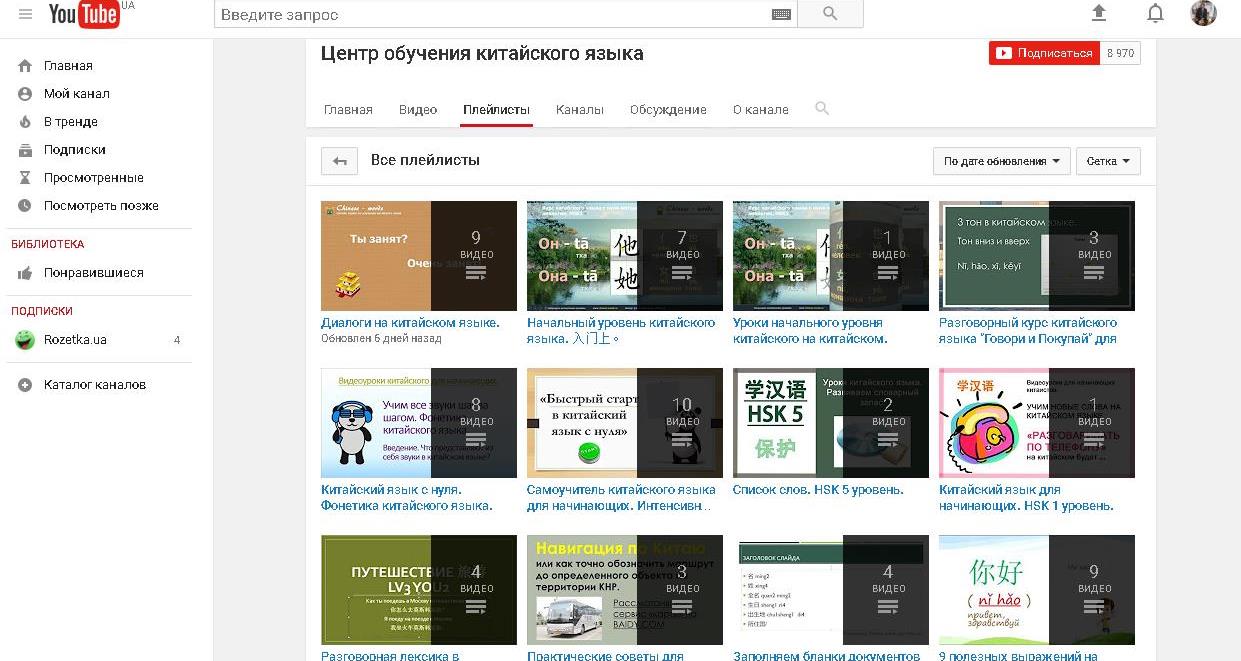Select 'В тренде' in the sidebar
This screenshot has height=661, width=1241.
(70, 122)
